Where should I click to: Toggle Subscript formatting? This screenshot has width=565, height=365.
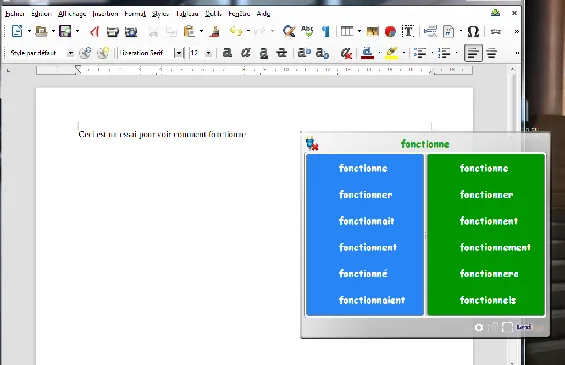pyautogui.click(x=322, y=53)
